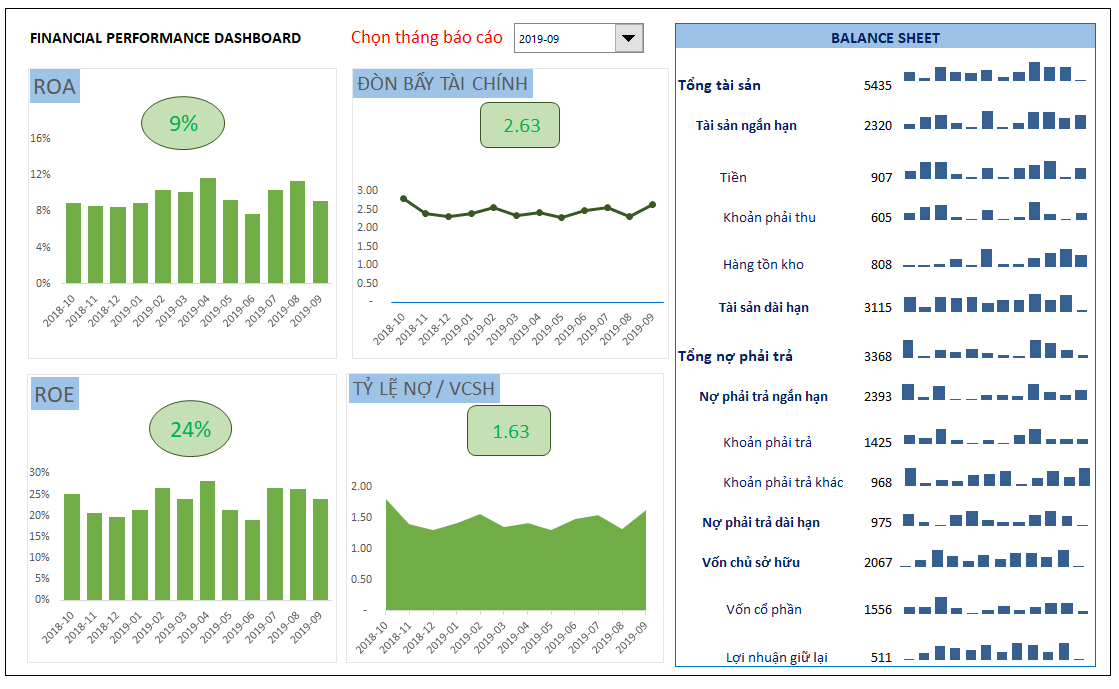Click the 1.63 debt-to-equity value box
The height and width of the screenshot is (689, 1119).
point(509,431)
